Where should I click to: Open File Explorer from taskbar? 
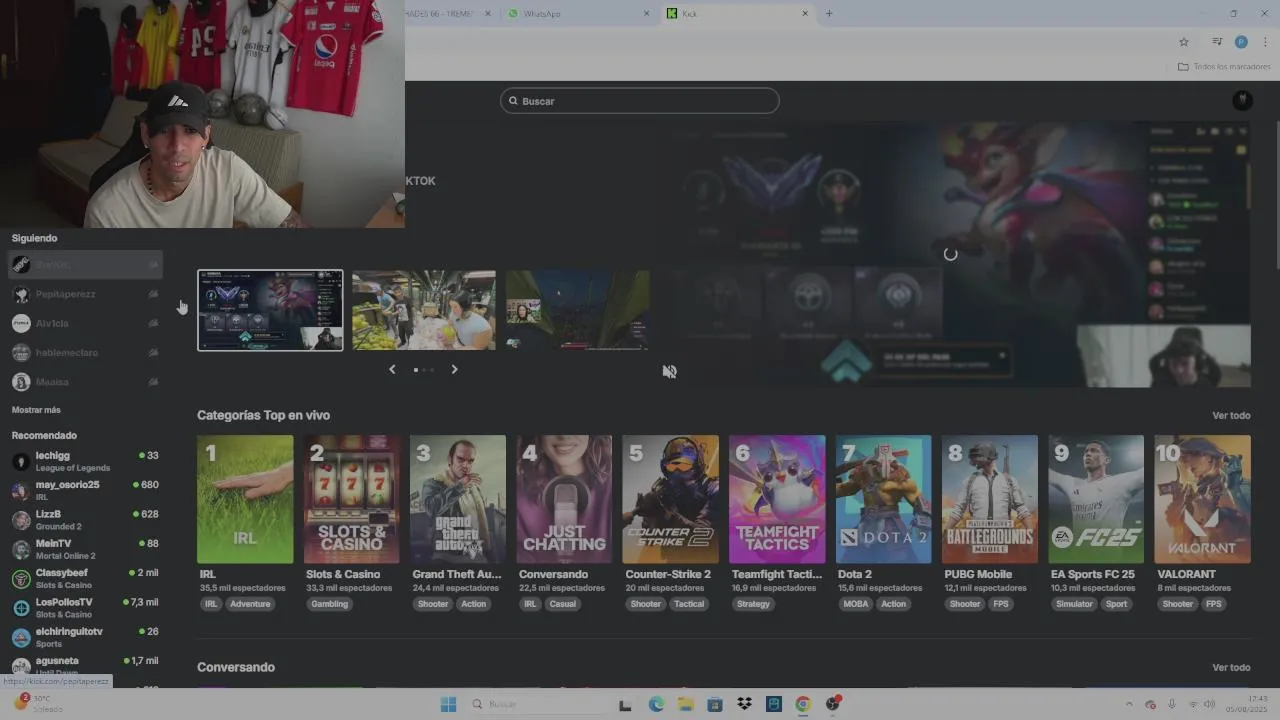click(686, 704)
